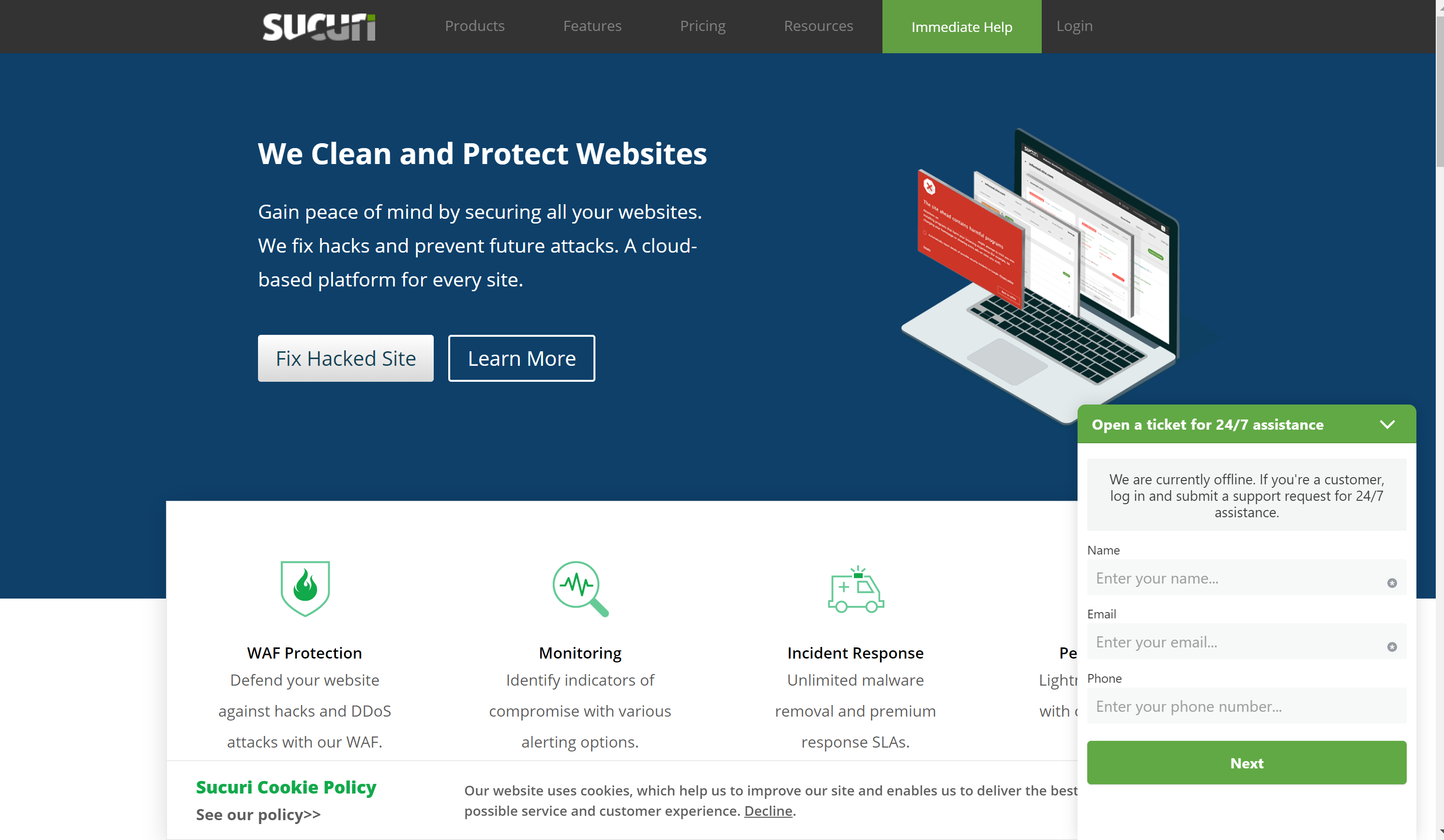
Task: Click the Incident Response ambulance icon
Action: point(855,589)
